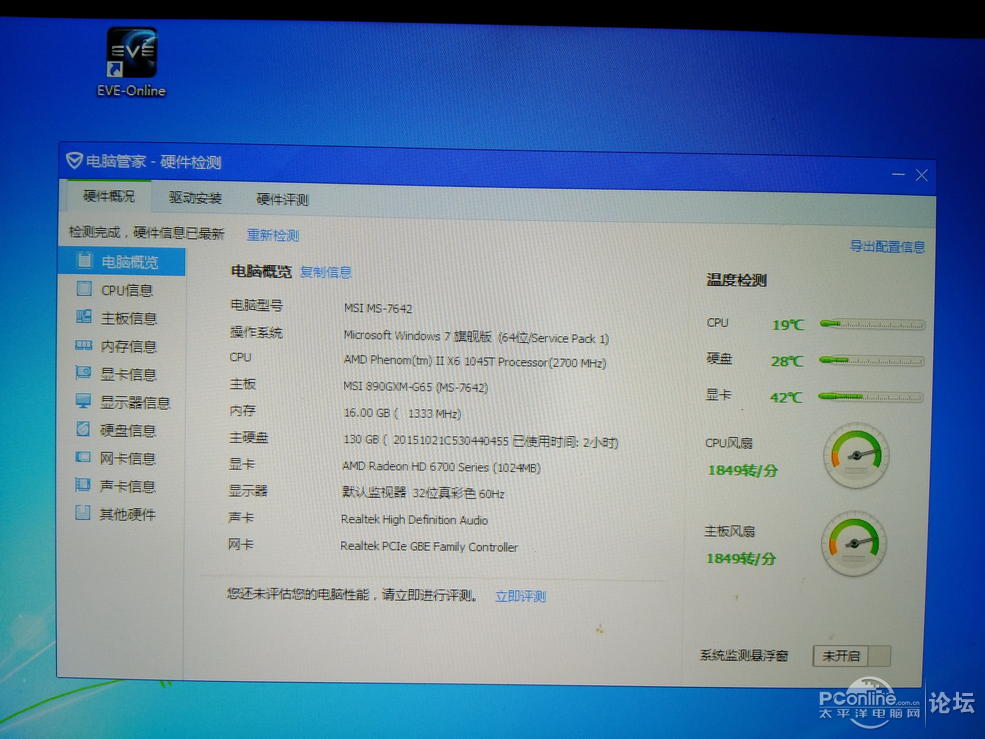Open the EVE-Online desktop shortcut icon
Viewport: 985px width, 739px height.
[131, 62]
